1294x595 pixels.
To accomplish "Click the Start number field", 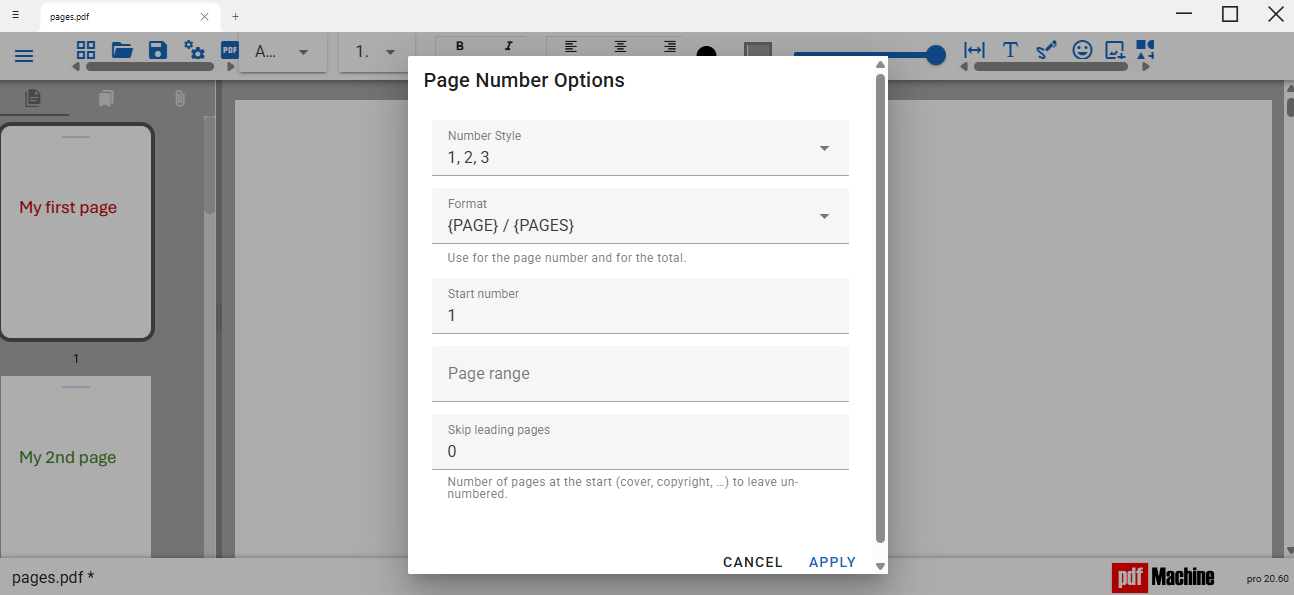I will coord(640,306).
